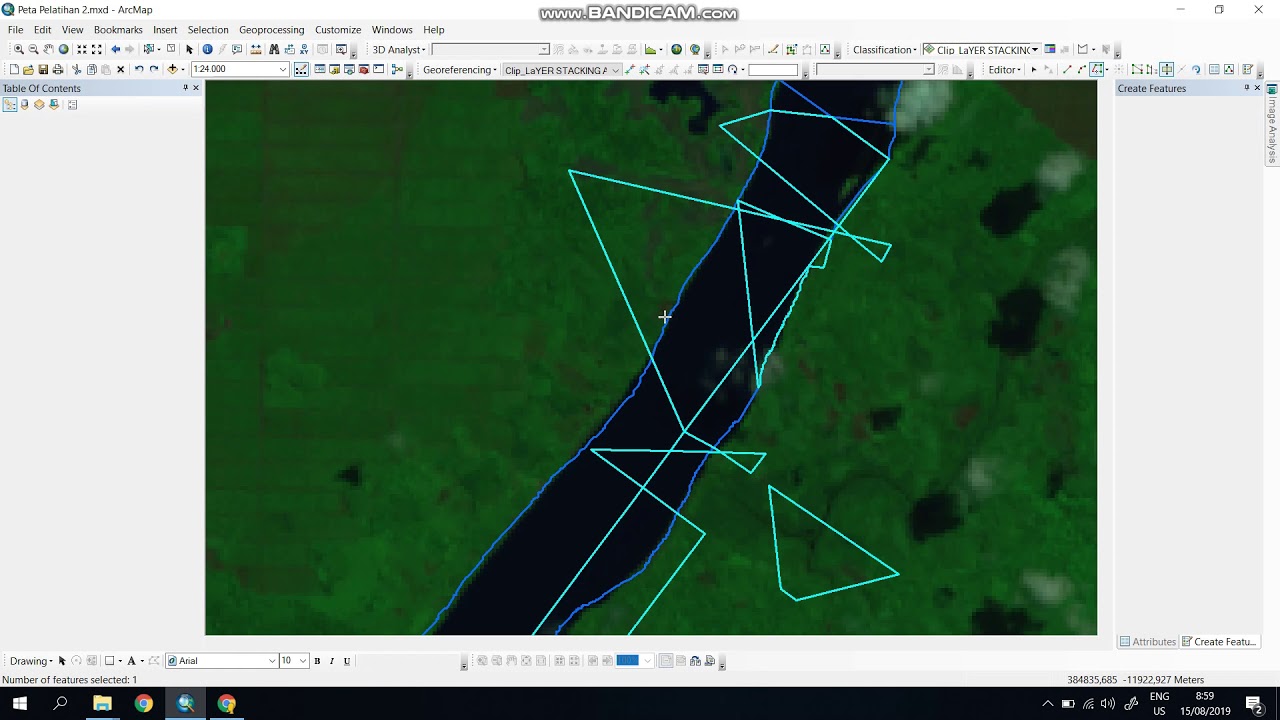Toggle auto-hide pin on Table Of Contents
This screenshot has width=1280, height=720.
185,88
